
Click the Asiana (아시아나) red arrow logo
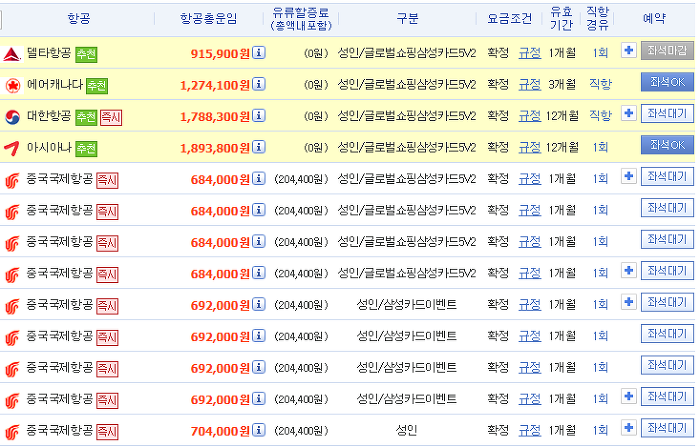12,149
